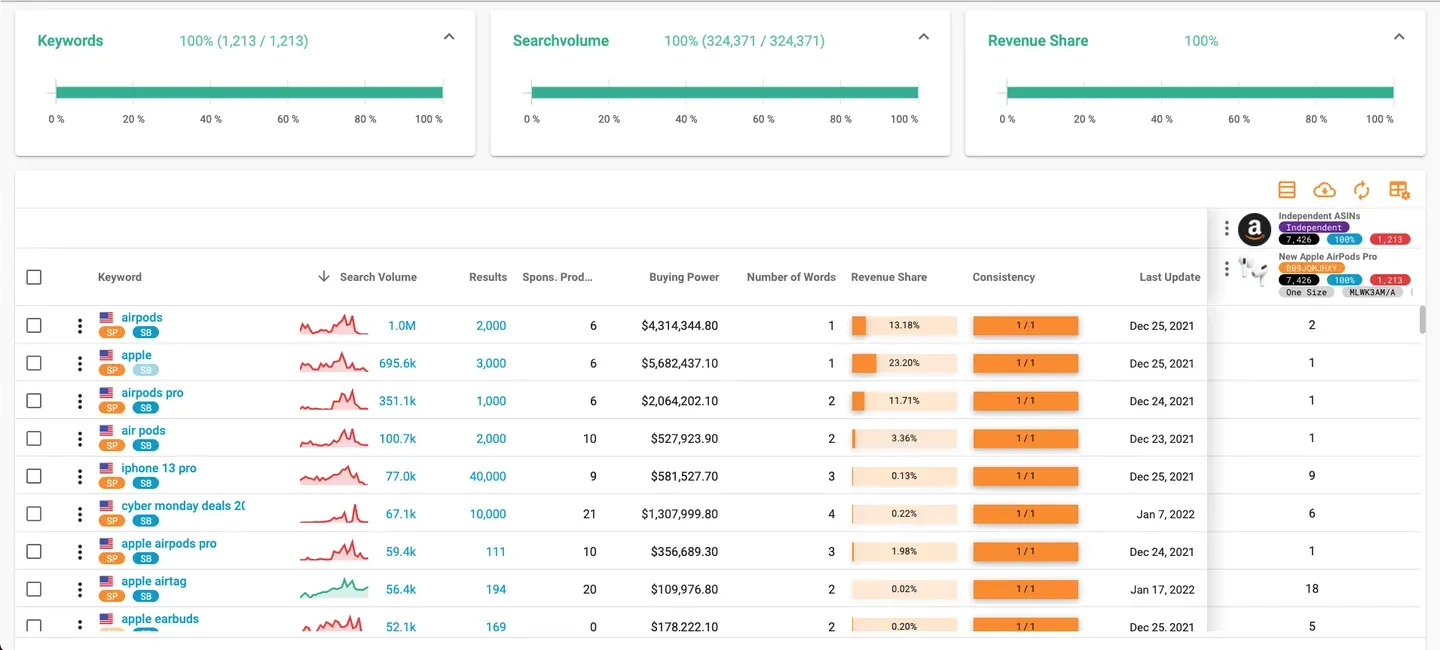Click the $1,307,999.80 buying power value
1440x650 pixels.
pos(680,514)
